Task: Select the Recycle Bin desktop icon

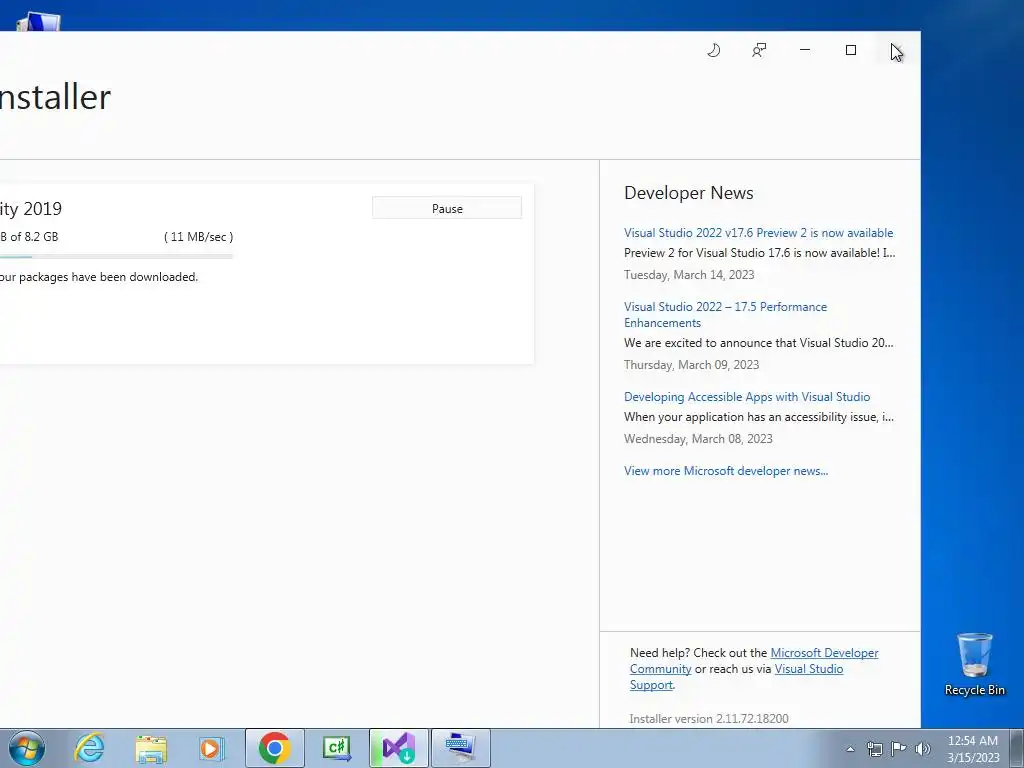Action: pos(974,664)
